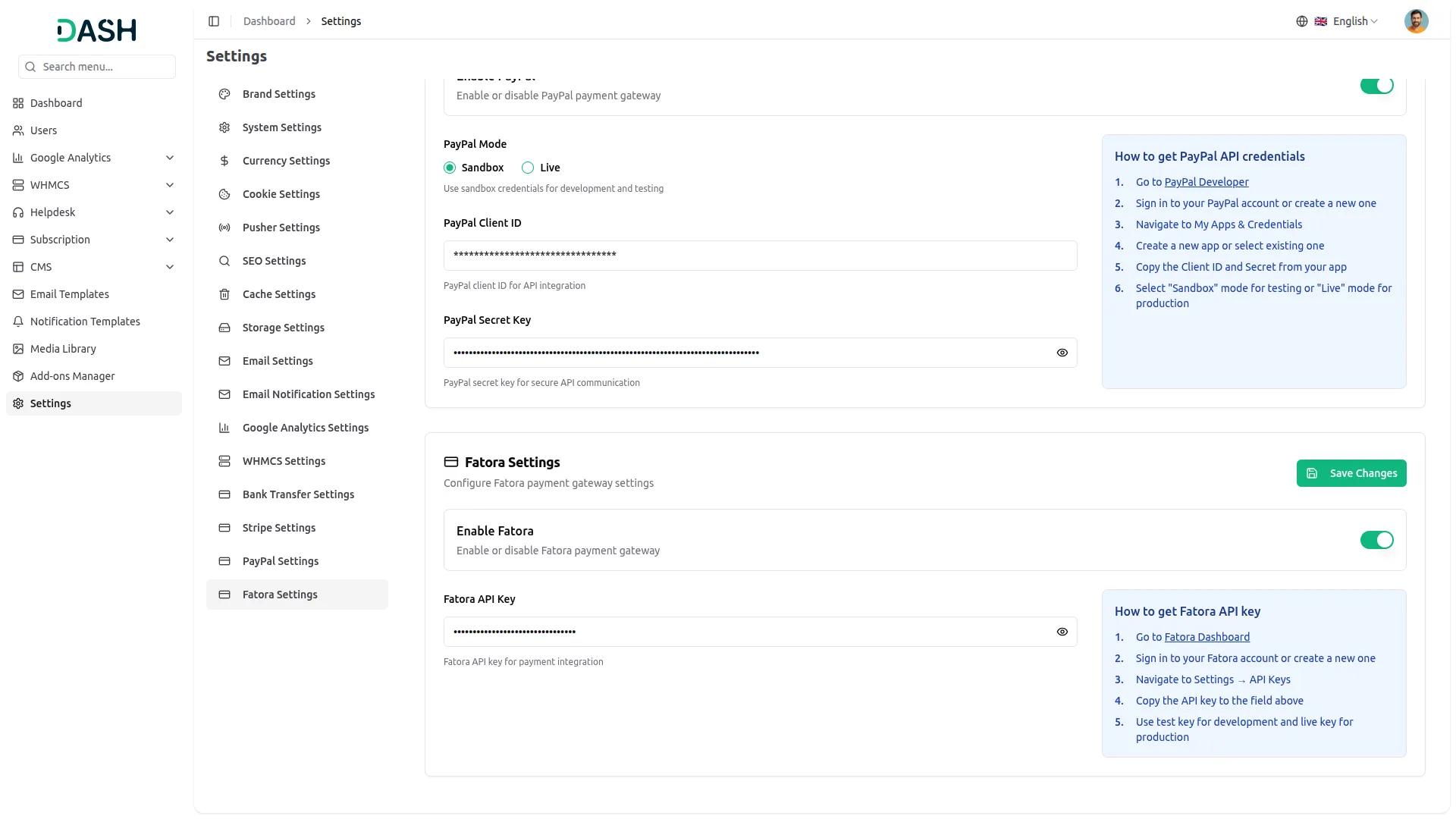
Task: Click the globe language icon
Action: pyautogui.click(x=1302, y=21)
